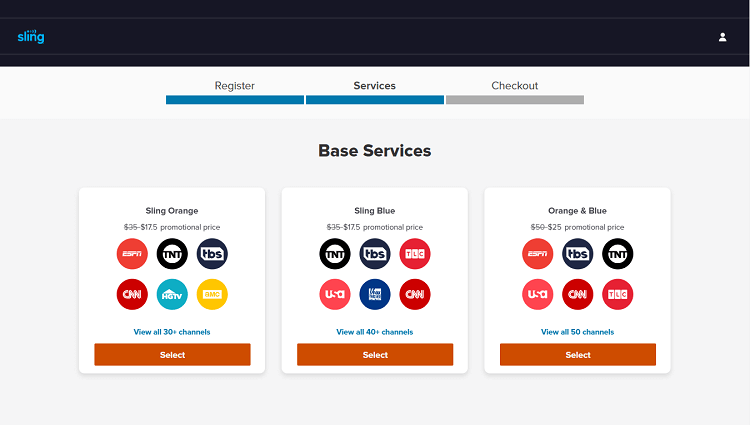This screenshot has height=425, width=750.
Task: Open View all 50 channels link
Action: (577, 332)
